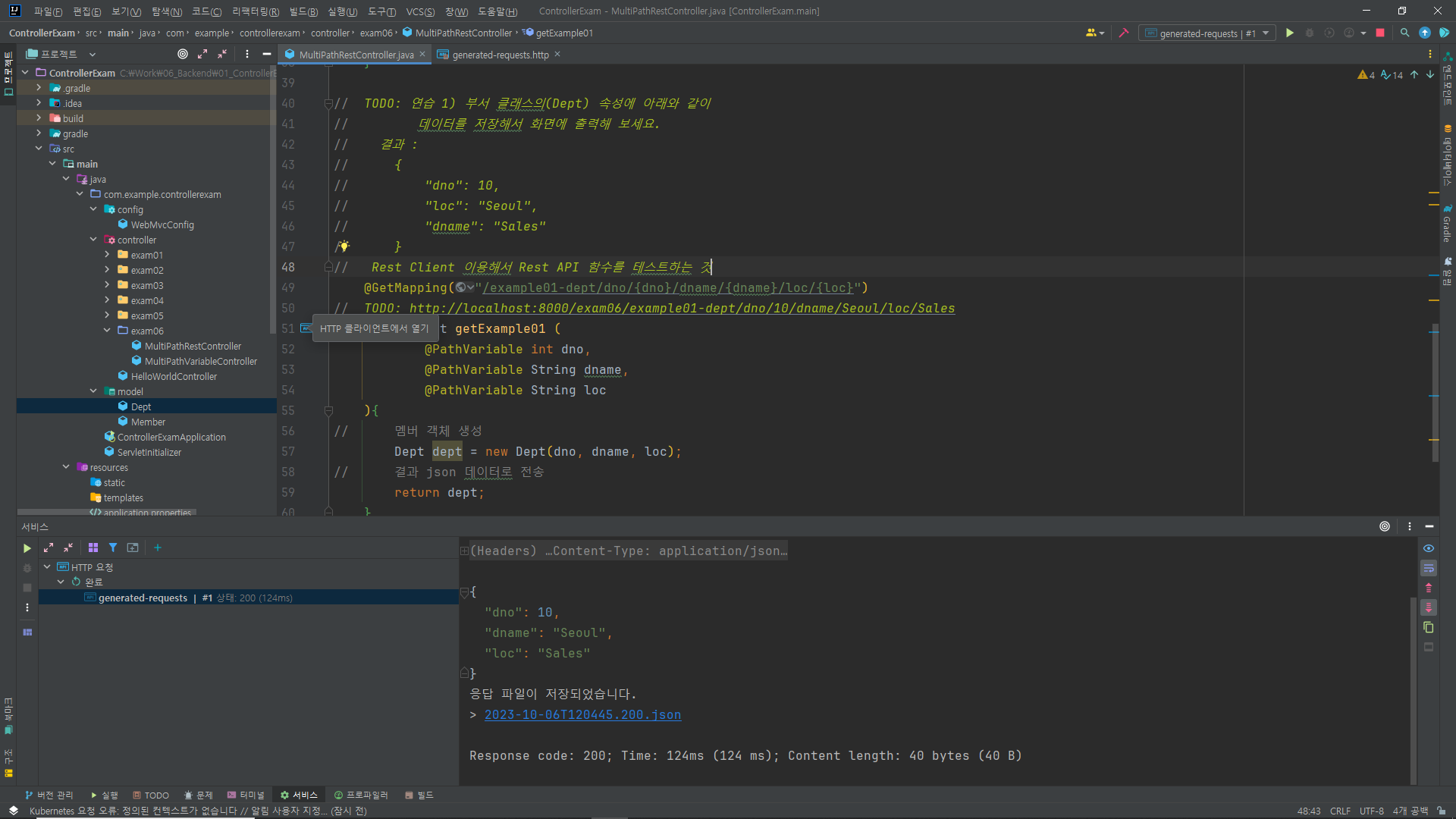This screenshot has height=819, width=1456.
Task: Click the filter icon in the Services toolbar
Action: pyautogui.click(x=113, y=548)
